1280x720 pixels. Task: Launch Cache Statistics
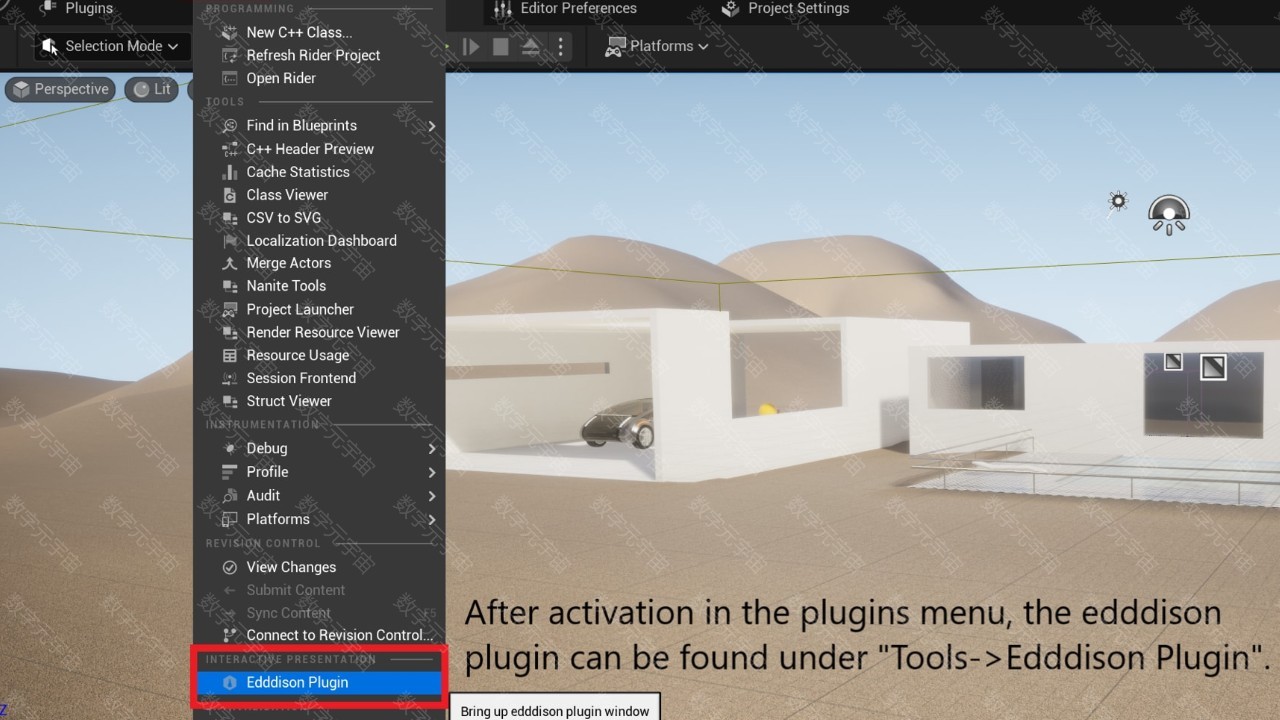(x=318, y=172)
